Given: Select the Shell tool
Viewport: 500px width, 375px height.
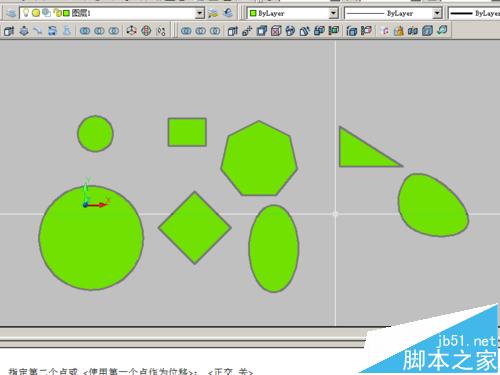Looking at the screenshot, I should click(x=427, y=31).
